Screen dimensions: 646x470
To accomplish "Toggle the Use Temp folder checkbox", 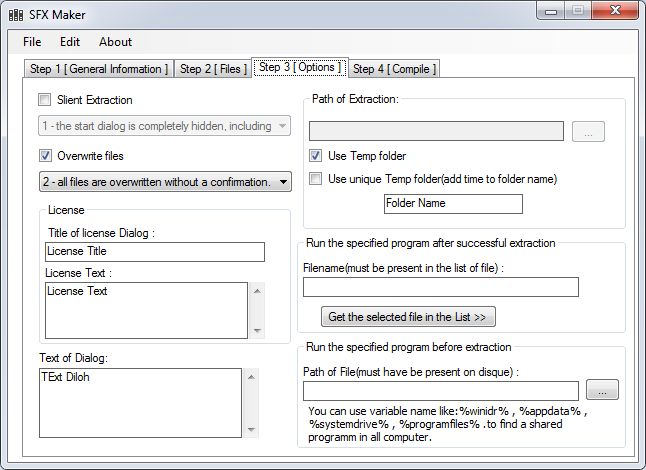I will pos(316,156).
